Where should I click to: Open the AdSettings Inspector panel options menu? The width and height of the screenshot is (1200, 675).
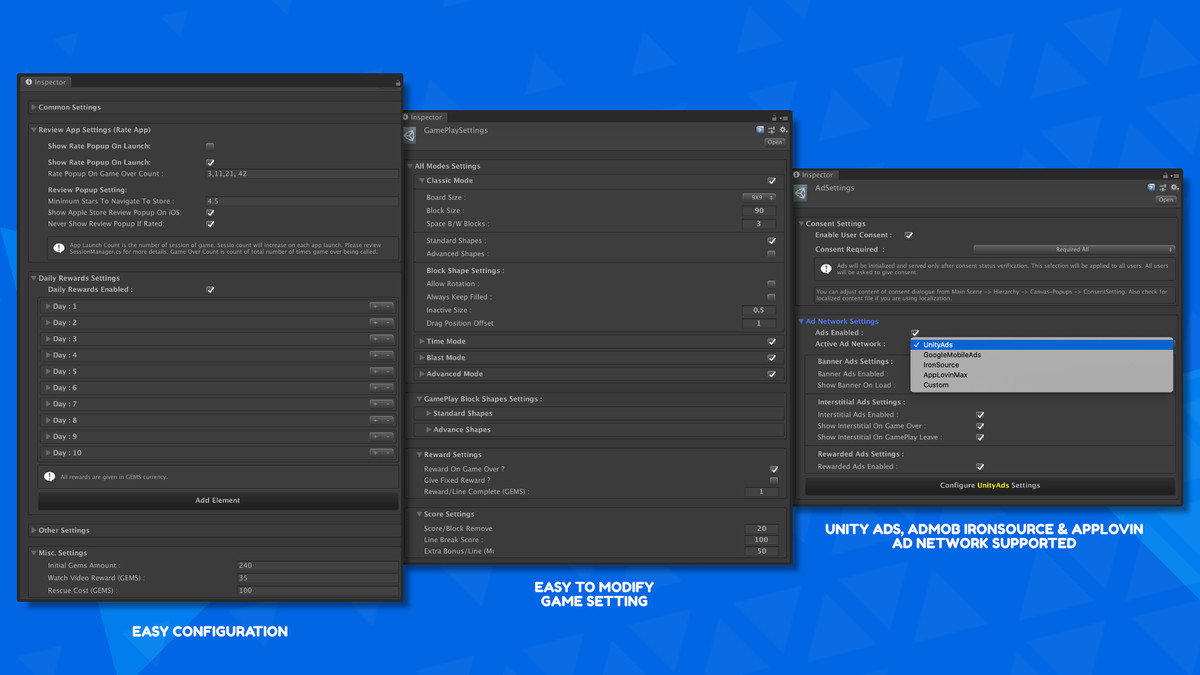tap(1175, 175)
